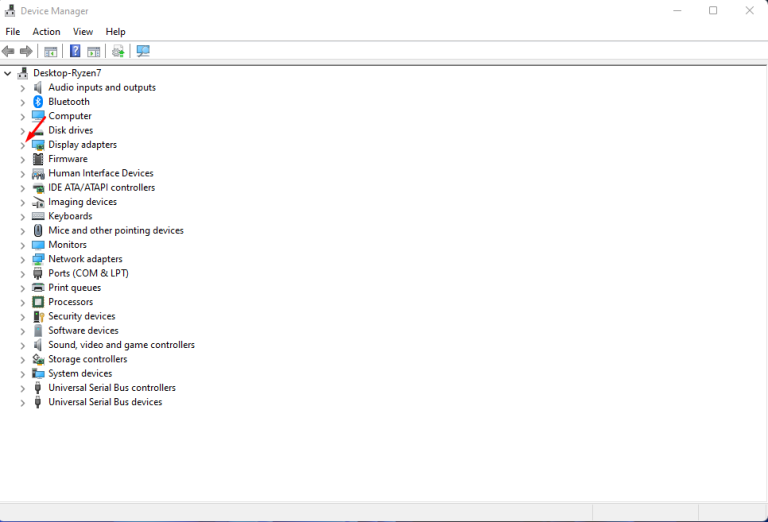768x522 pixels.
Task: Select the Computer category label
Action: click(70, 116)
